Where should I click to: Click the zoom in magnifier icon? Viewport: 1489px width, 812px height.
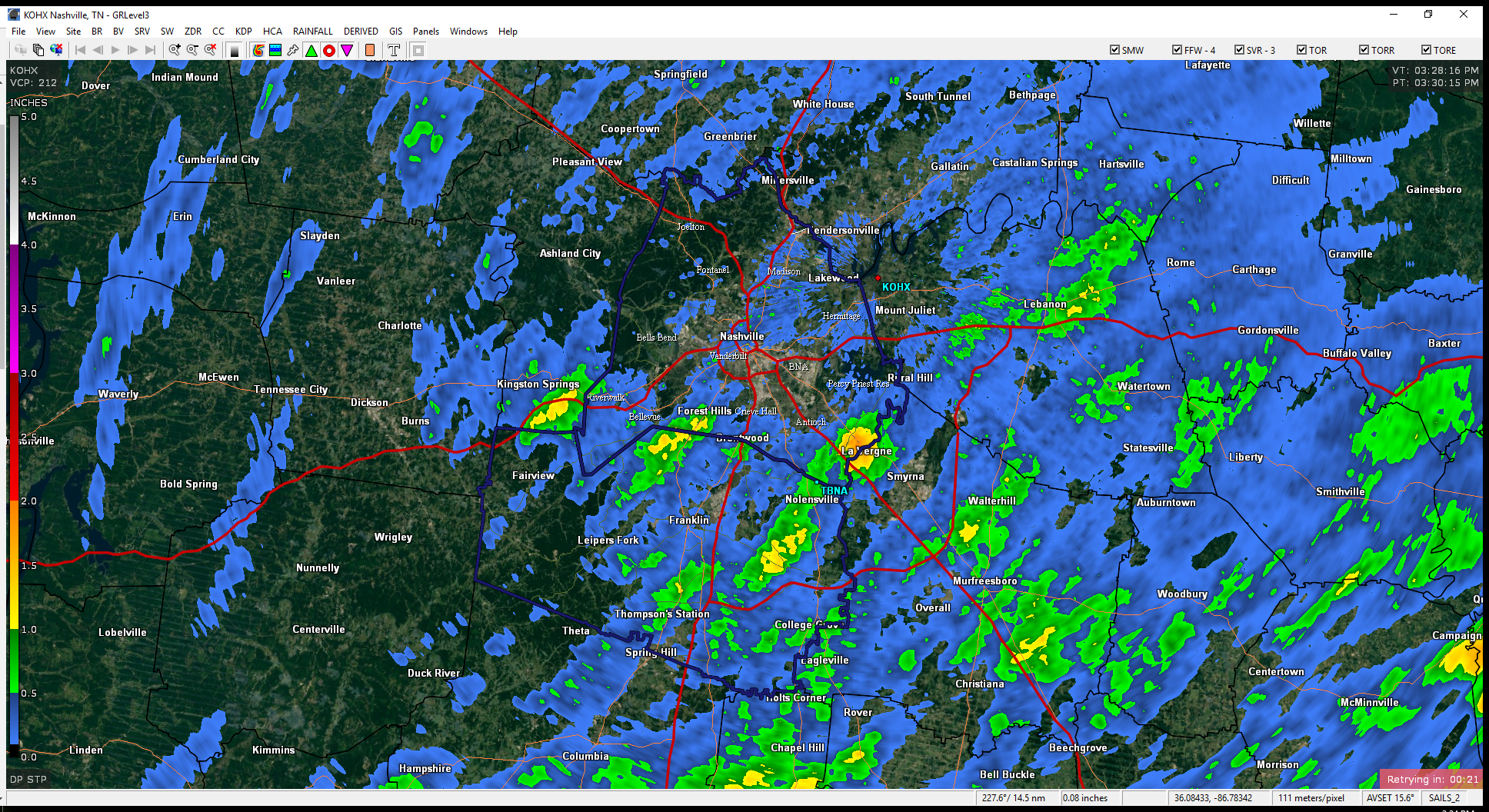[x=175, y=50]
